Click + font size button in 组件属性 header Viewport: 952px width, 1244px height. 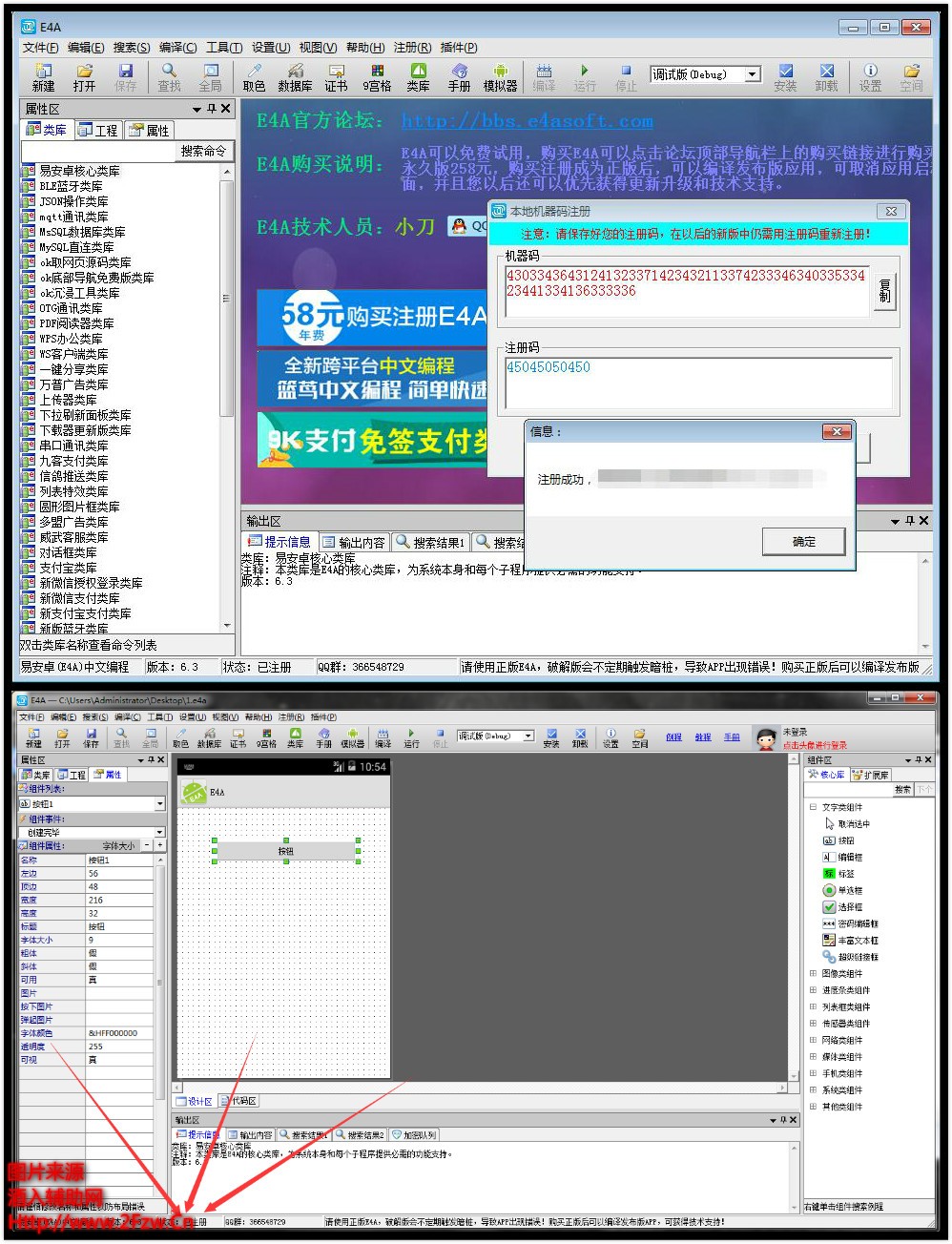159,845
